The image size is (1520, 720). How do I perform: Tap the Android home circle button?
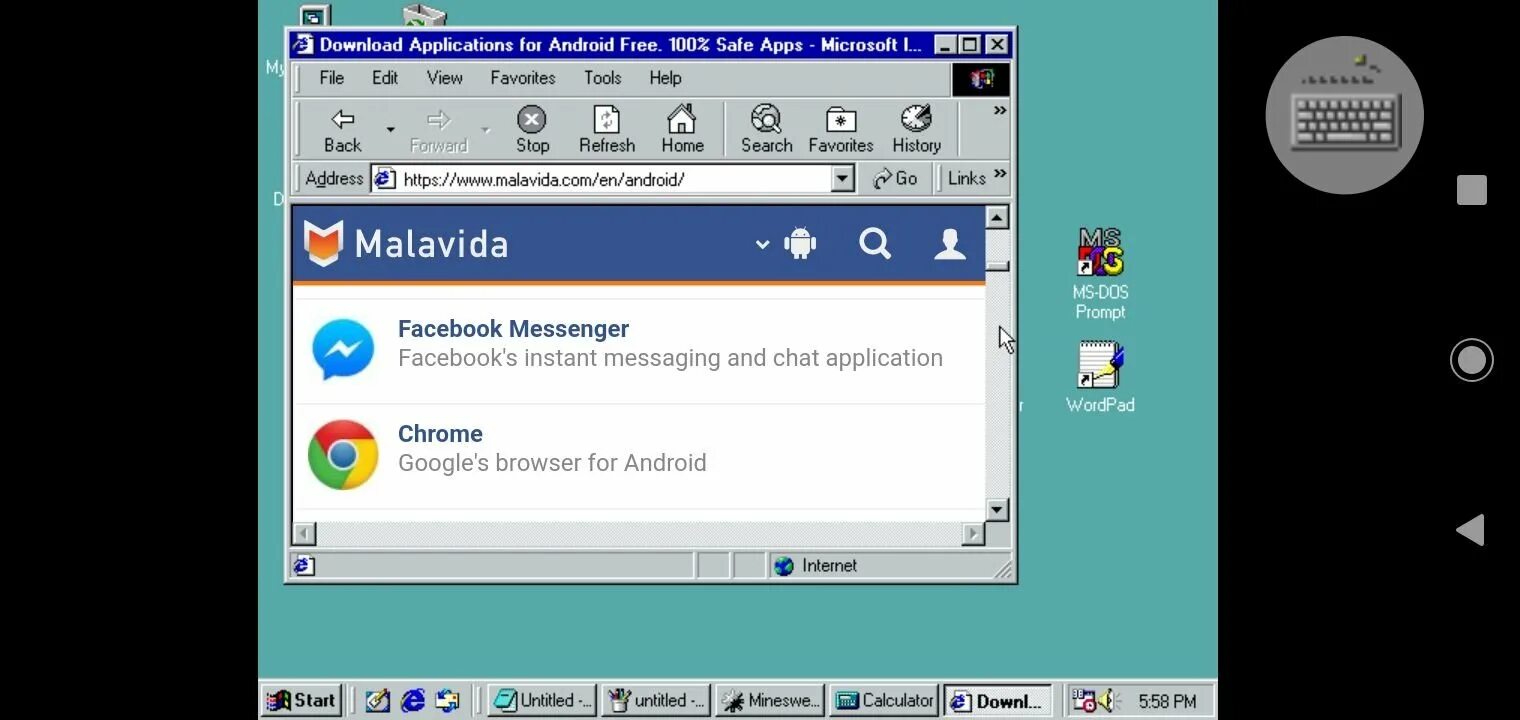1472,360
